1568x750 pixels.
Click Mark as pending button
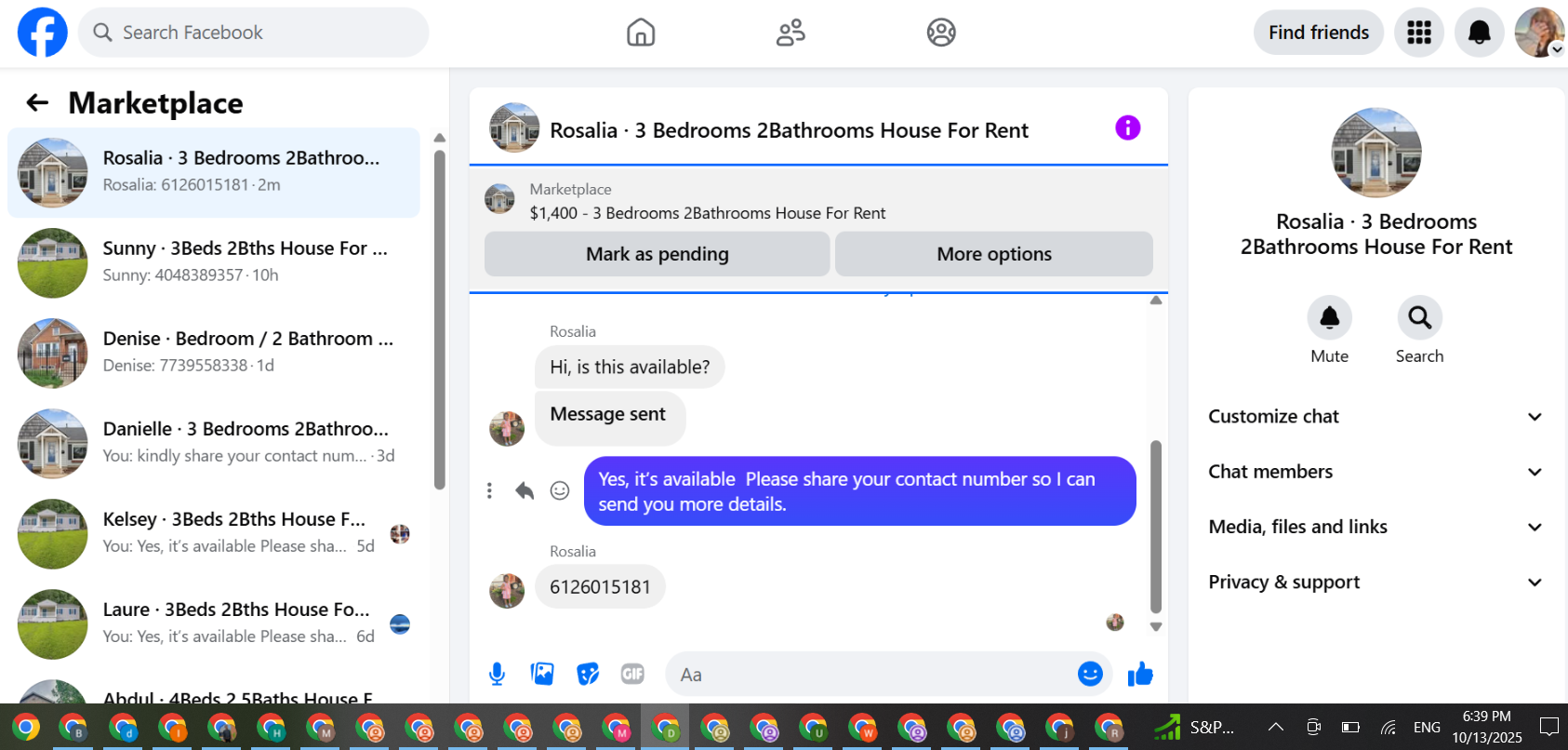point(657,254)
